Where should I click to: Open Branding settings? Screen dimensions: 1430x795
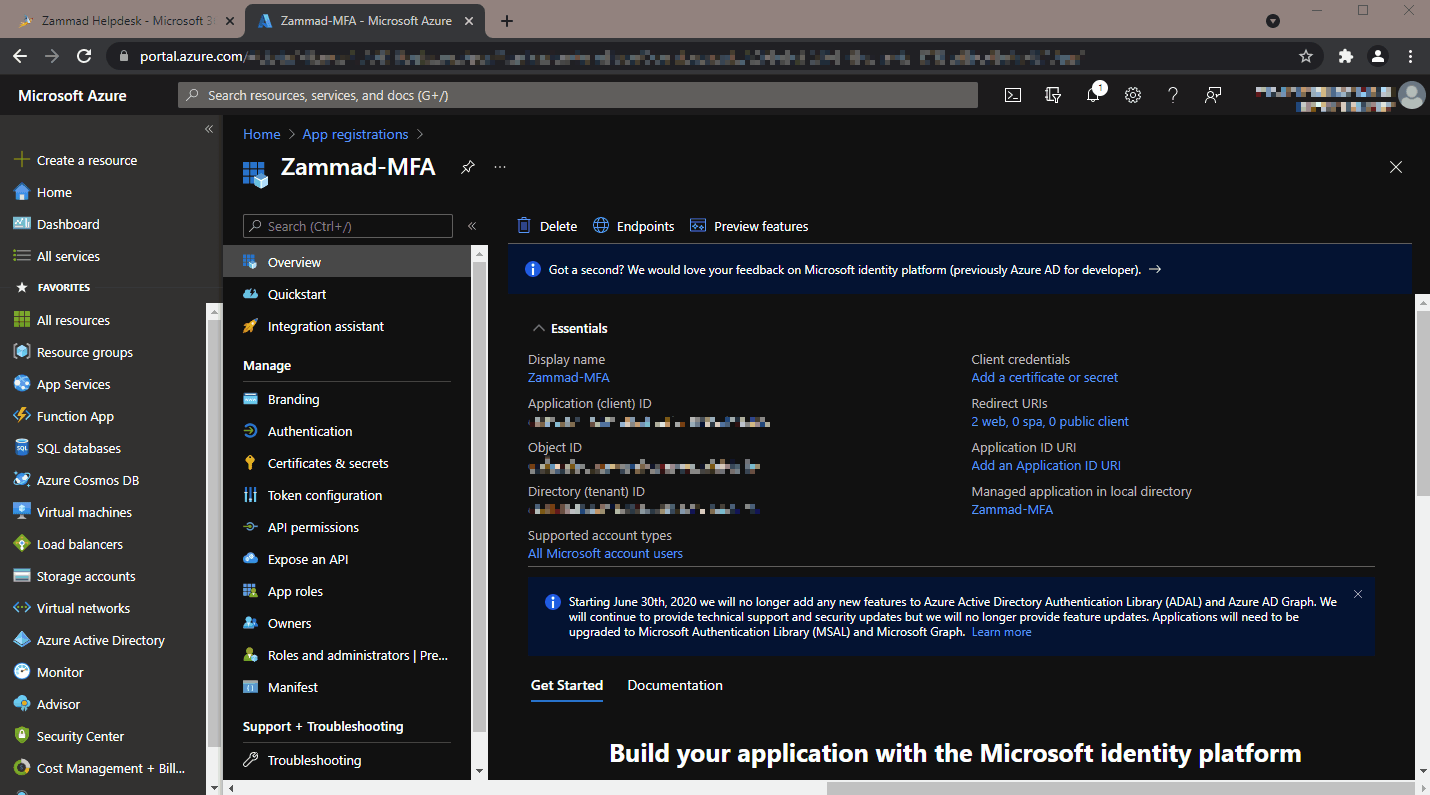pyautogui.click(x=346, y=399)
